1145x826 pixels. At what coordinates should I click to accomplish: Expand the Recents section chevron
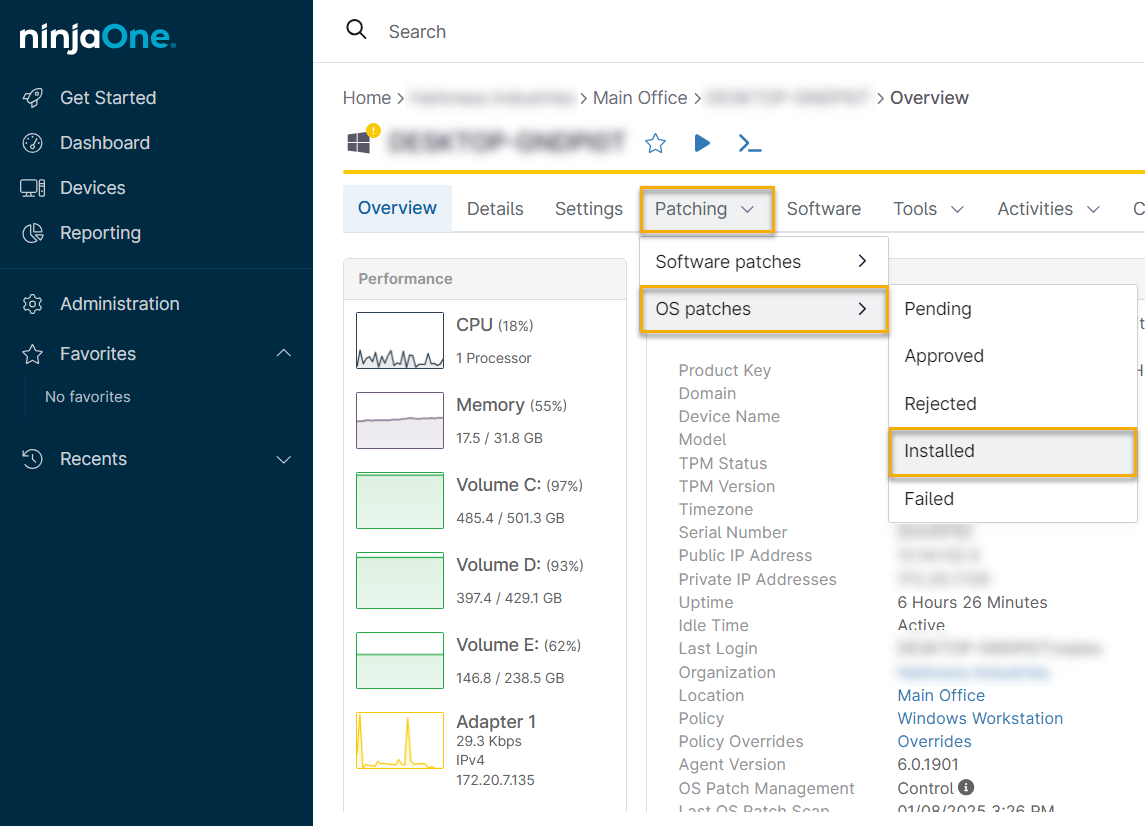pos(284,459)
